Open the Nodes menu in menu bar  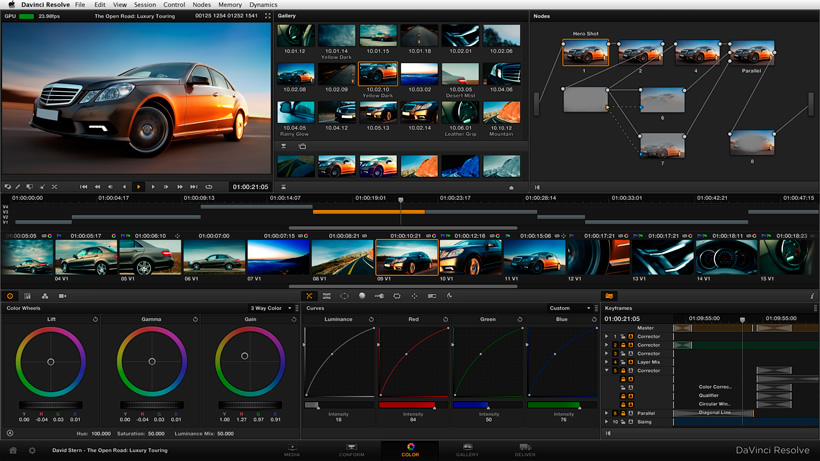point(201,5)
